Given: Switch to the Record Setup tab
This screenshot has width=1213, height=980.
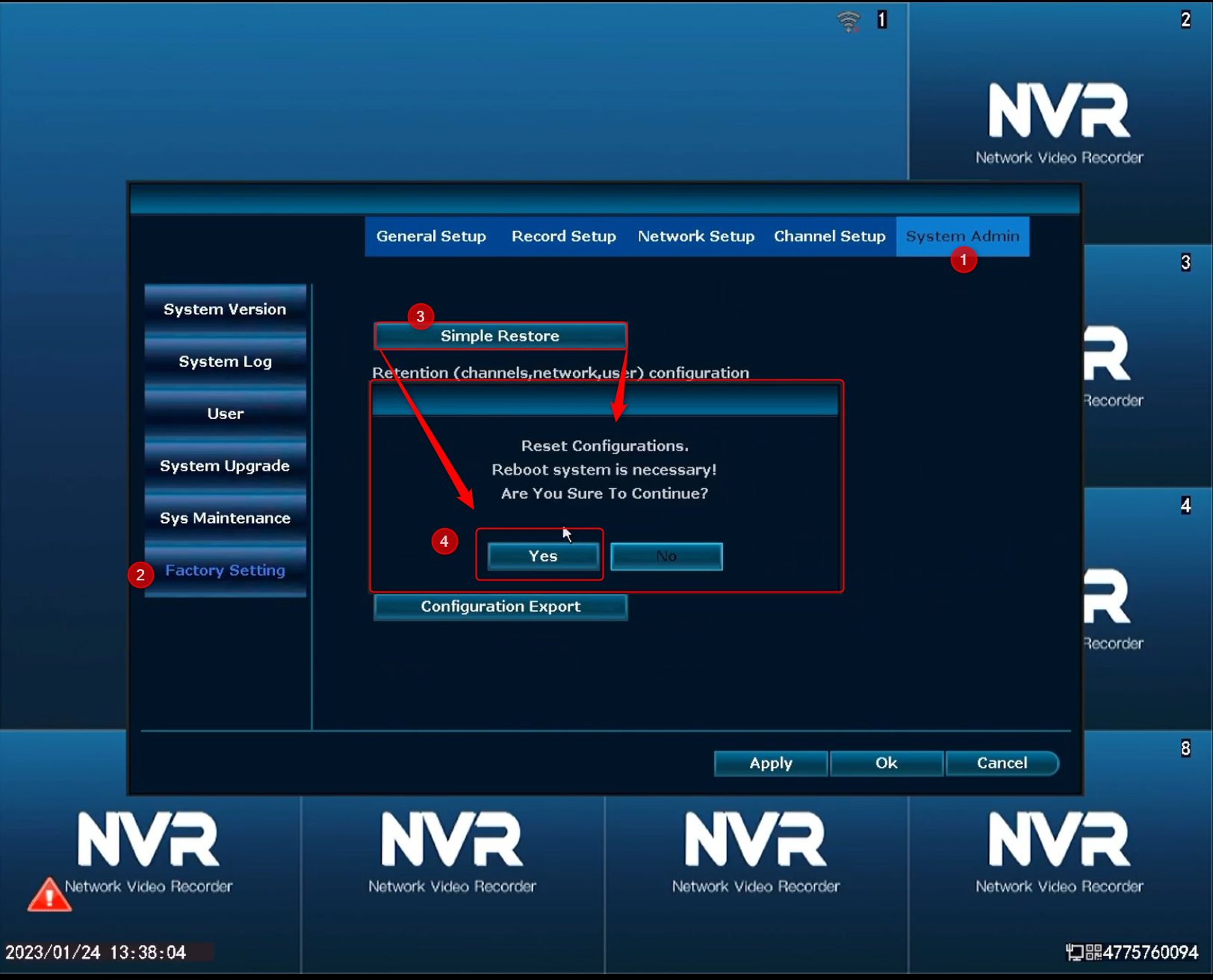Looking at the screenshot, I should coord(564,237).
